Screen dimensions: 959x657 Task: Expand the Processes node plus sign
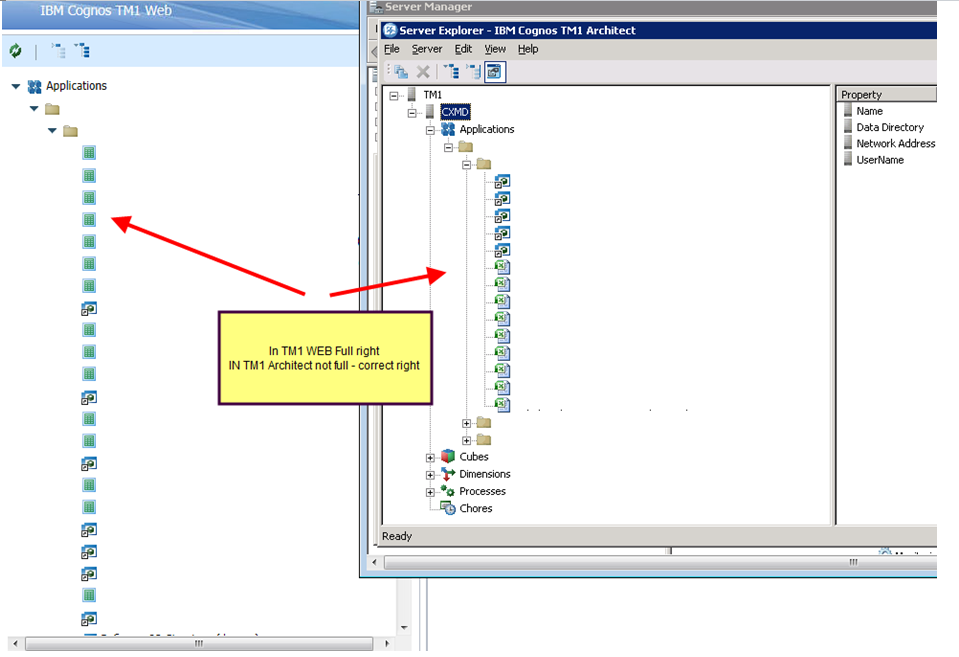(431, 491)
